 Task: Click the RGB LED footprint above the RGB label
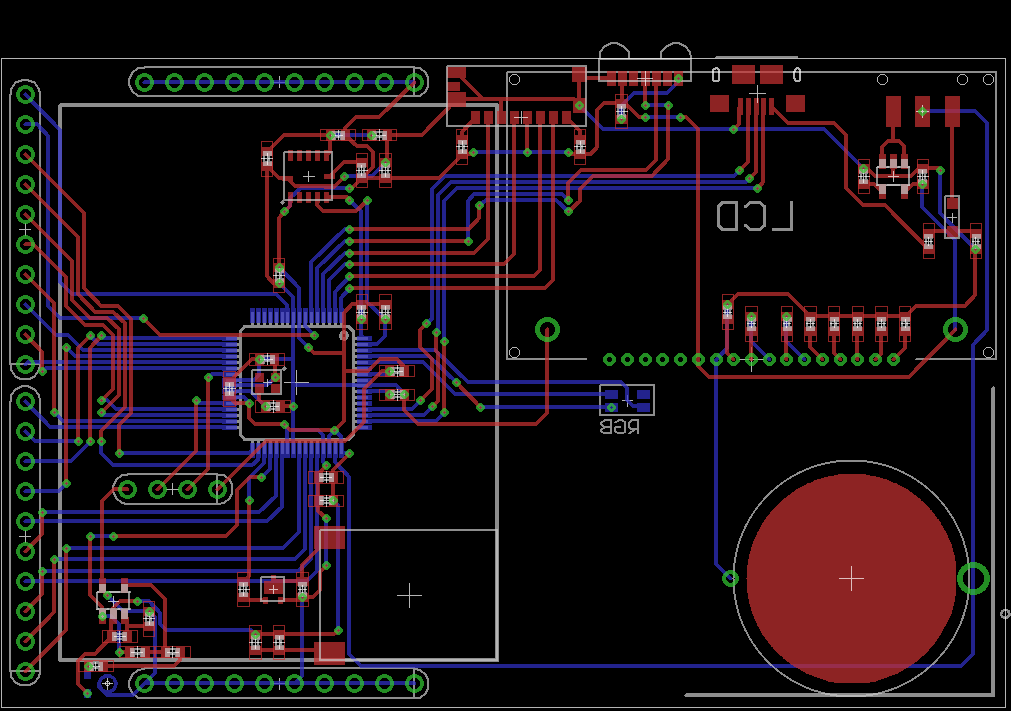point(627,400)
